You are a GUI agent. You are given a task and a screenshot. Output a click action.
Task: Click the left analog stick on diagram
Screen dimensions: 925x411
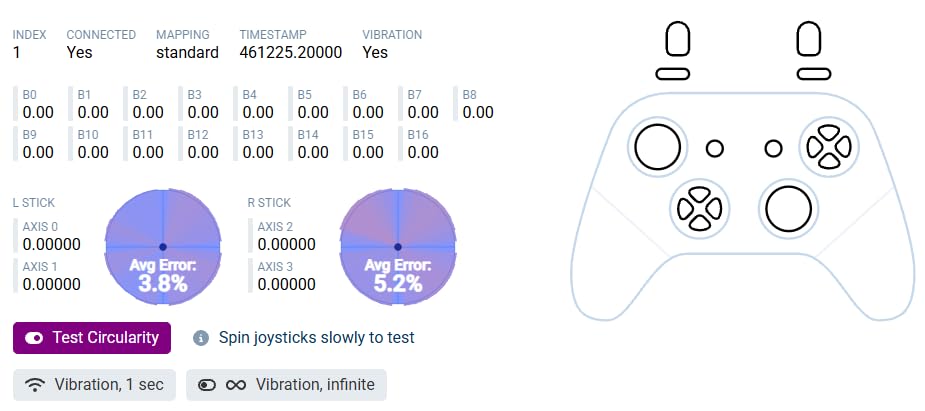(x=657, y=147)
